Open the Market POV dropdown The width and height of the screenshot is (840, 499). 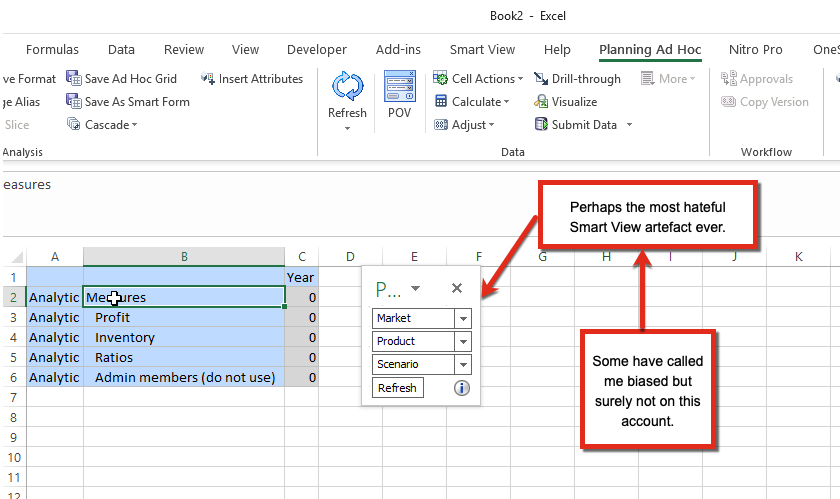click(x=463, y=318)
